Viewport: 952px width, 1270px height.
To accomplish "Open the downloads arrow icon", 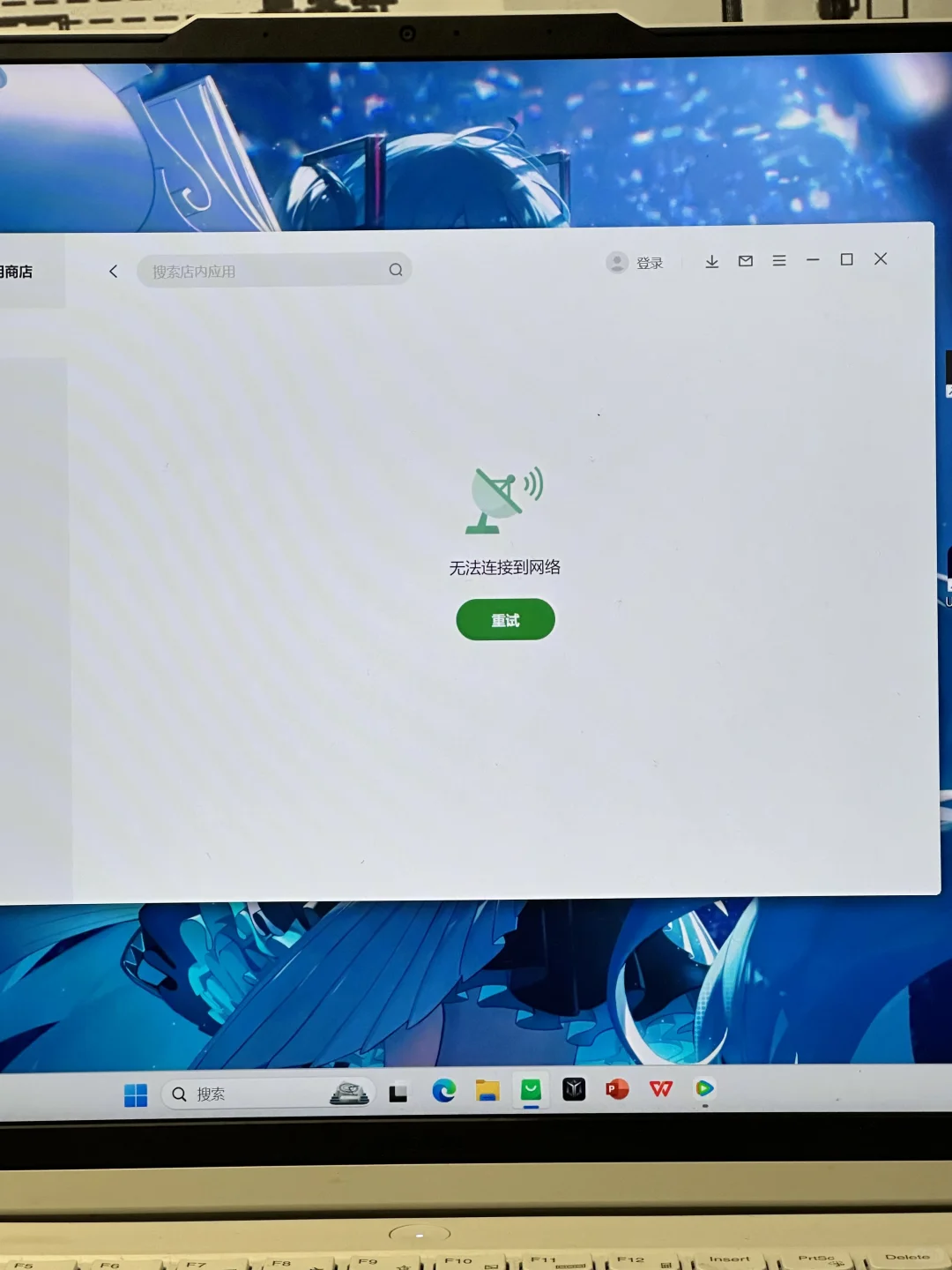I will [712, 261].
